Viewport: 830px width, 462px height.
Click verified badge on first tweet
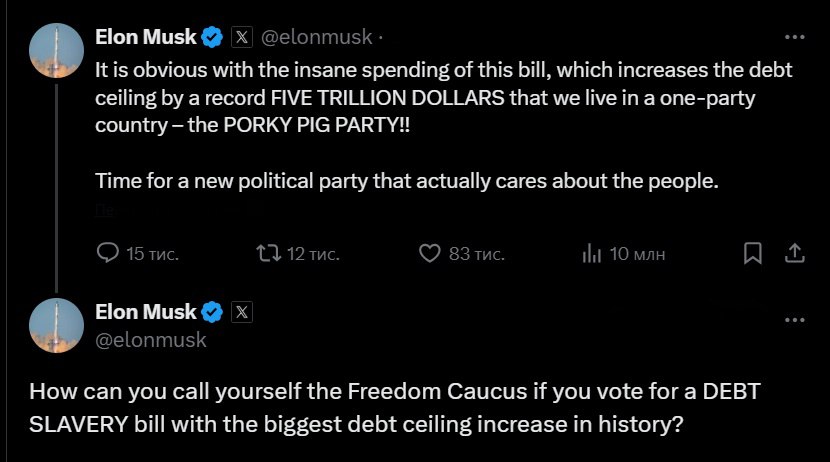pos(213,38)
